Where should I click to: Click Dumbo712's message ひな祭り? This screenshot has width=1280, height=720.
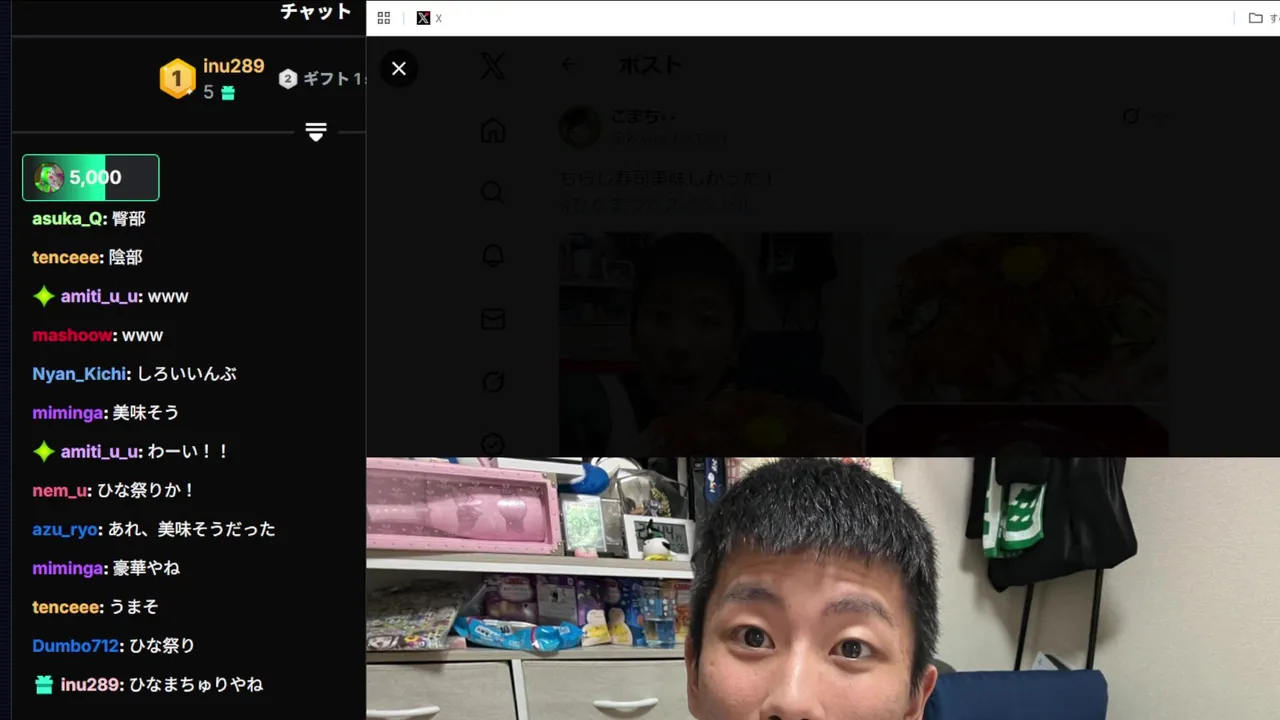(161, 646)
